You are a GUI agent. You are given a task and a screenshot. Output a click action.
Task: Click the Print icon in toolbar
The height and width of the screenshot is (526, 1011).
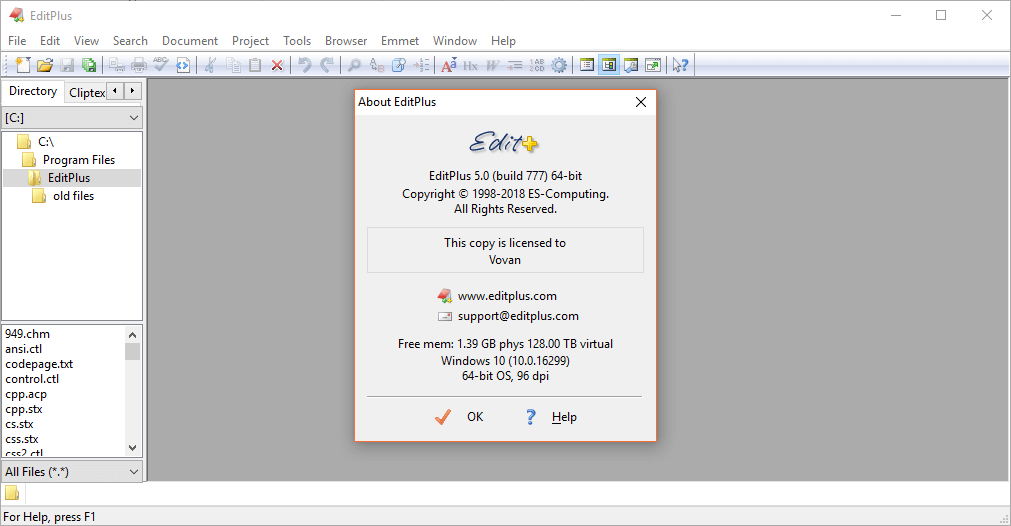pyautogui.click(x=139, y=64)
